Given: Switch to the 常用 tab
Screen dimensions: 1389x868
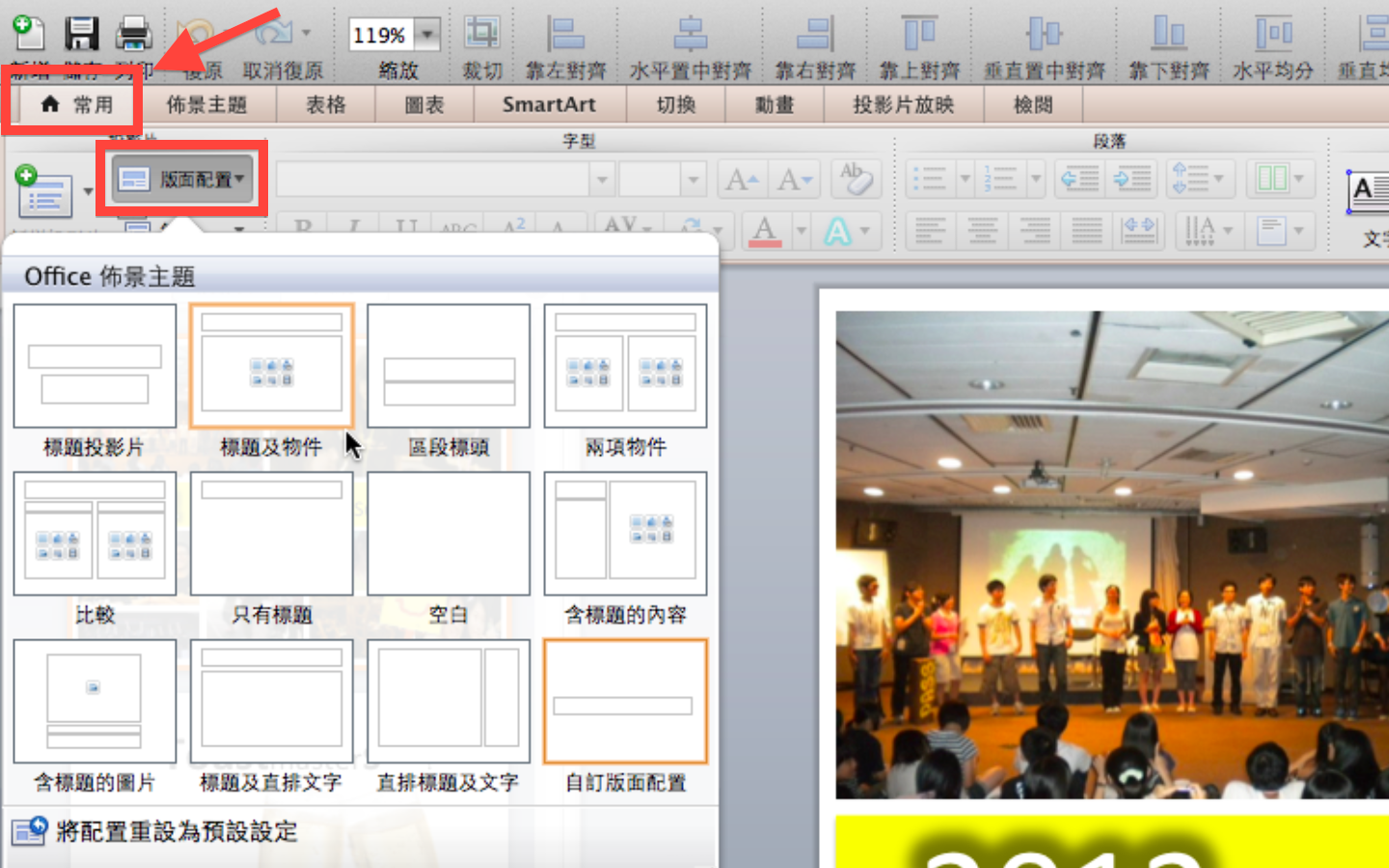Looking at the screenshot, I should click(76, 104).
